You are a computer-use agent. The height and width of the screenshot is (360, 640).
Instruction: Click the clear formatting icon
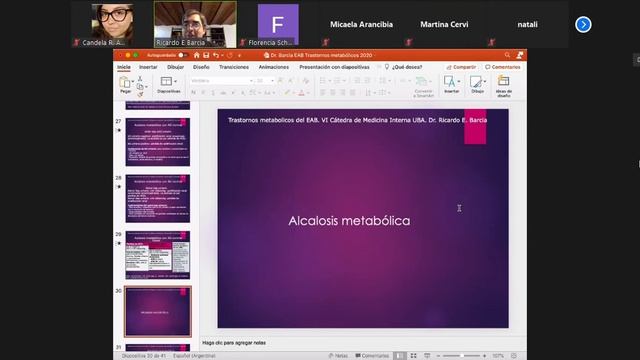(305, 81)
